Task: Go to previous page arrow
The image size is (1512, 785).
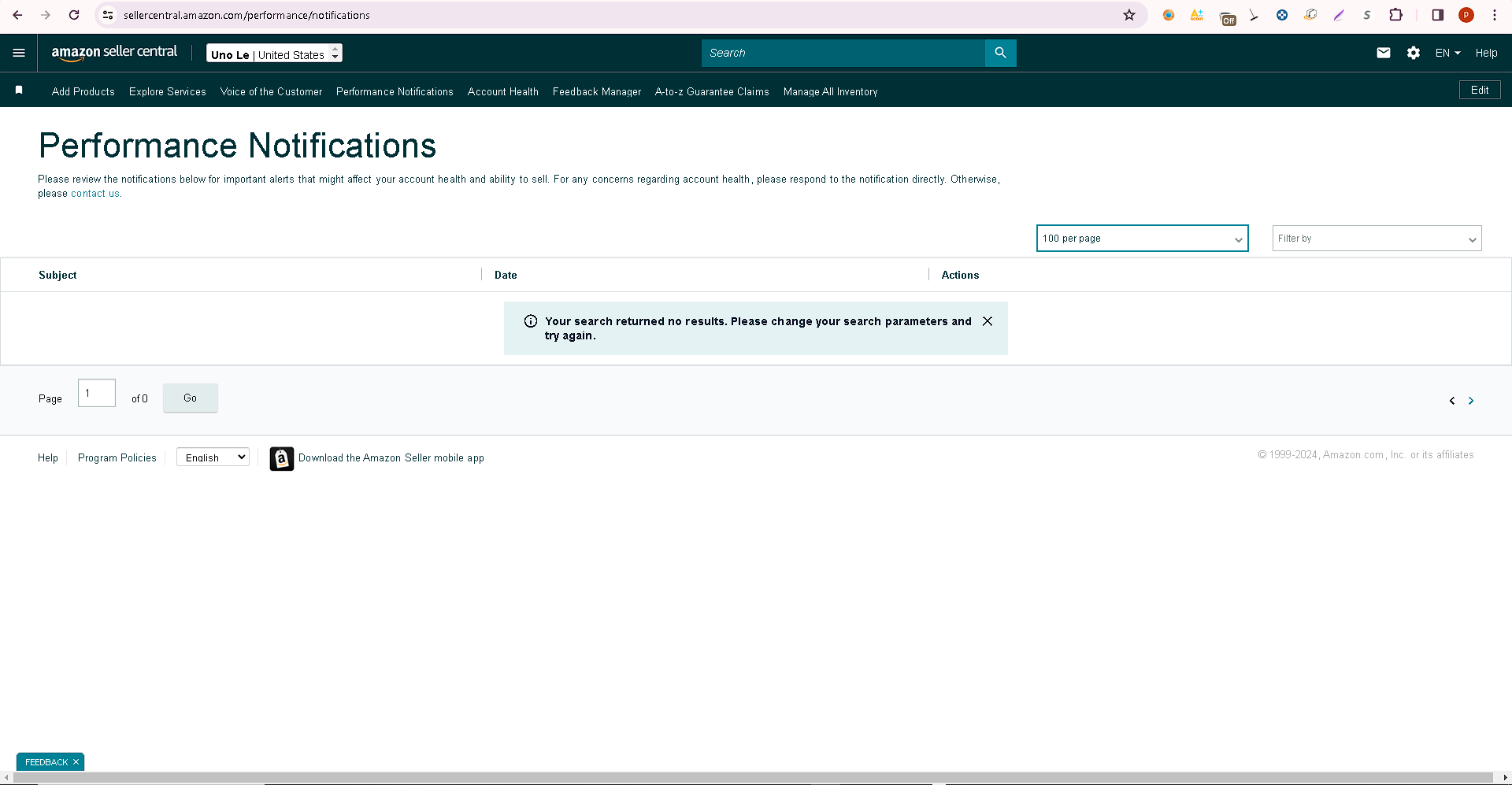Action: [1452, 401]
